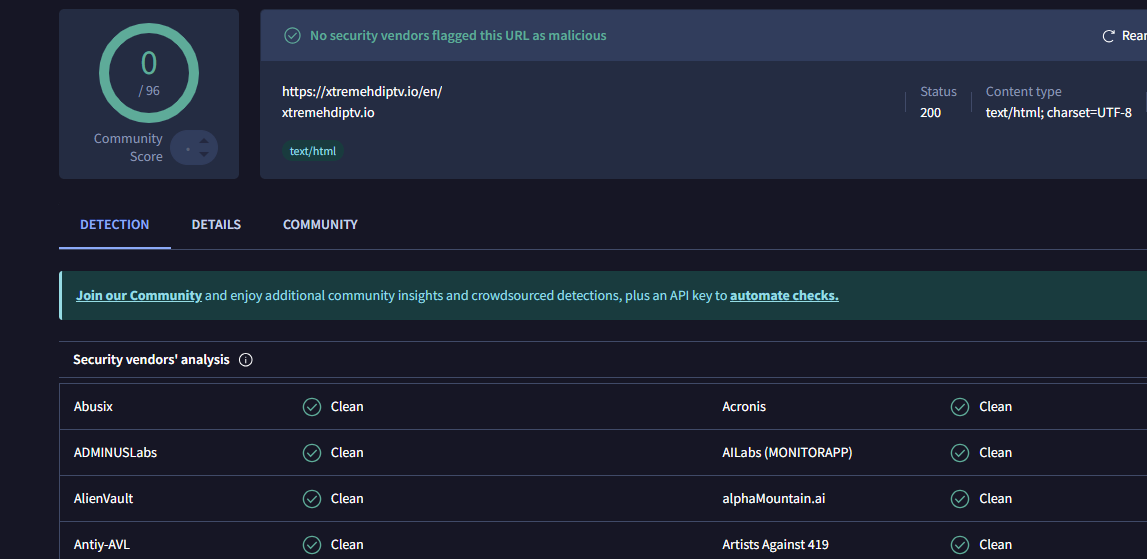Viewport: 1147px width, 559px height.
Task: Click the https://xtremehdiptv.io/en/ URL text
Action: tap(362, 92)
